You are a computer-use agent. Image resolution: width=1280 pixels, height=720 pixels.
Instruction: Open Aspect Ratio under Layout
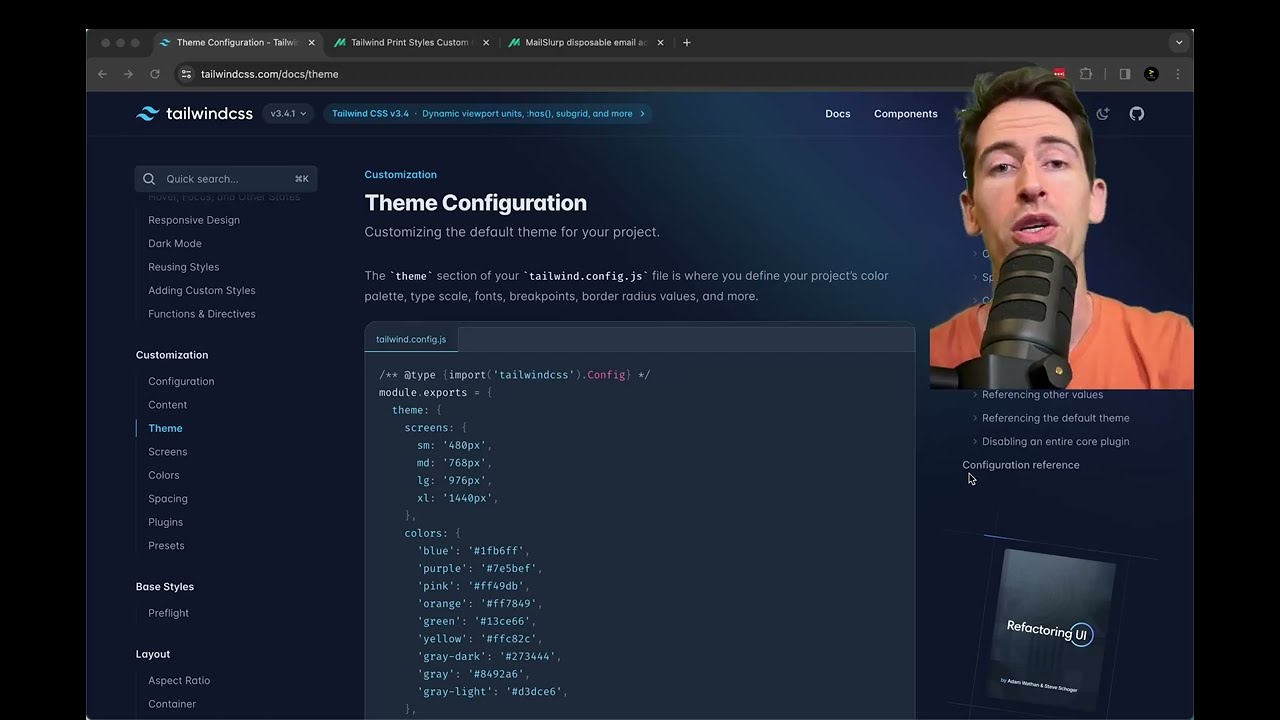click(179, 681)
